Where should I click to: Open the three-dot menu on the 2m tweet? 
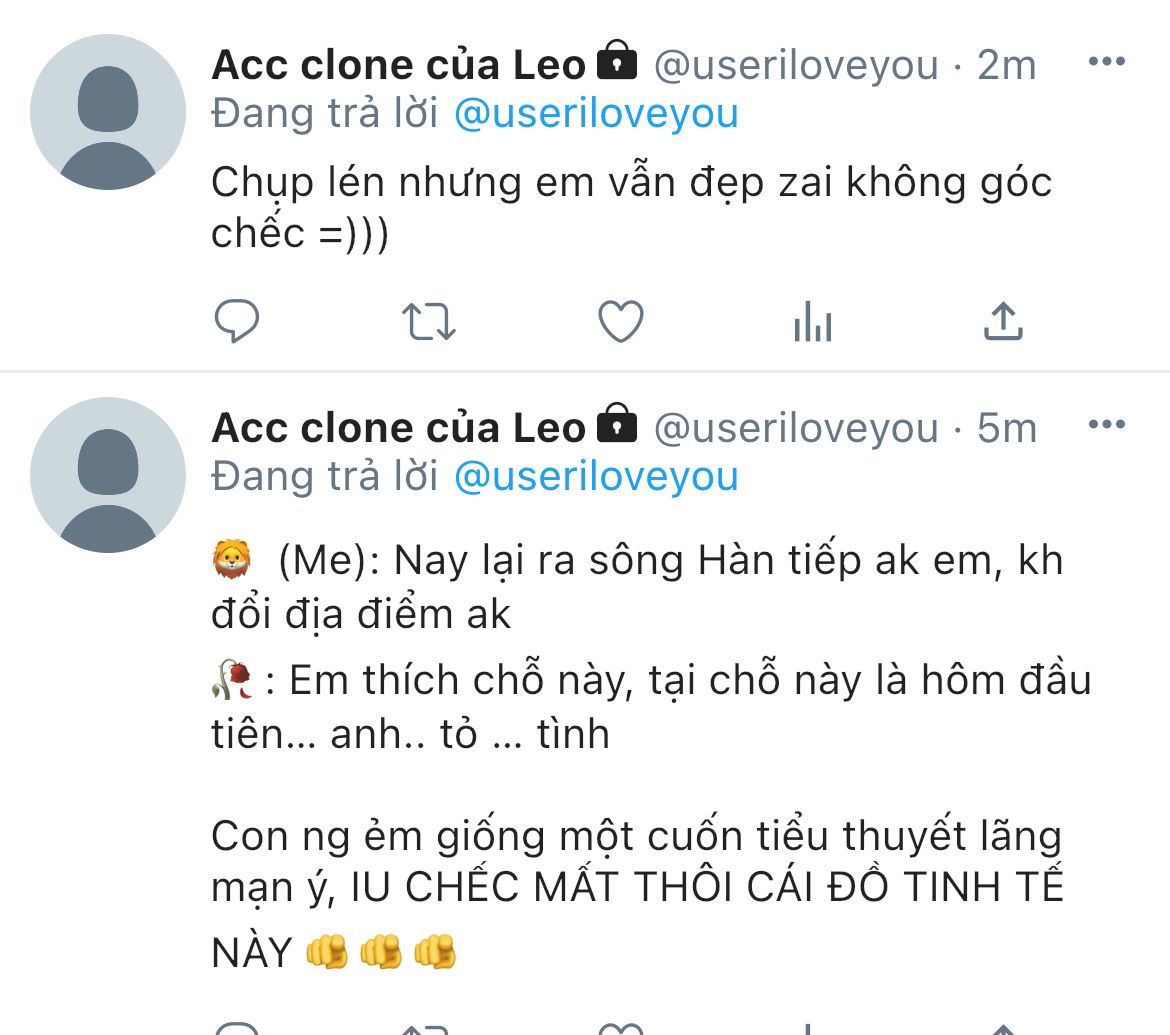[x=1106, y=62]
